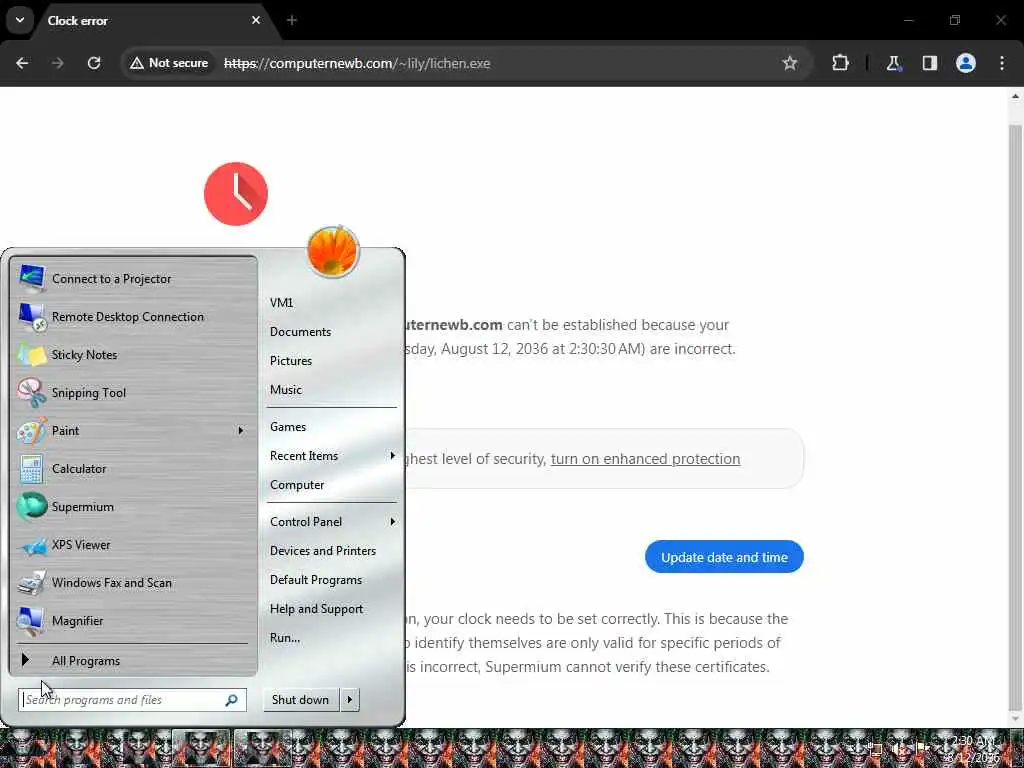The image size is (1024, 768).
Task: Open Shut down options arrow
Action: click(x=349, y=700)
